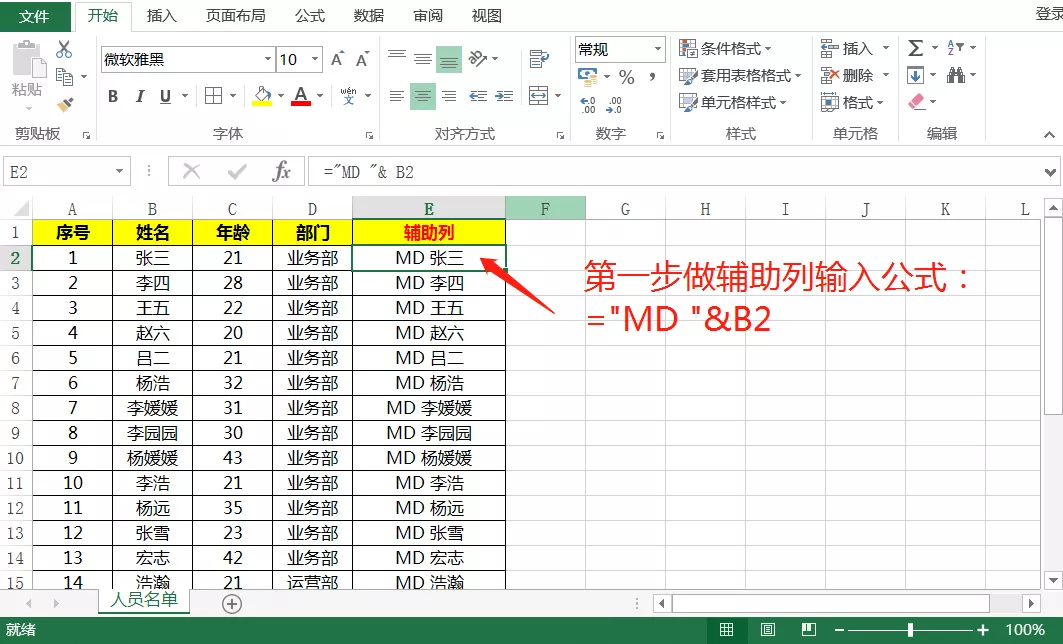Screen dimensions: 1063x644
Task: Decrease decimal places icon
Action: tap(614, 104)
